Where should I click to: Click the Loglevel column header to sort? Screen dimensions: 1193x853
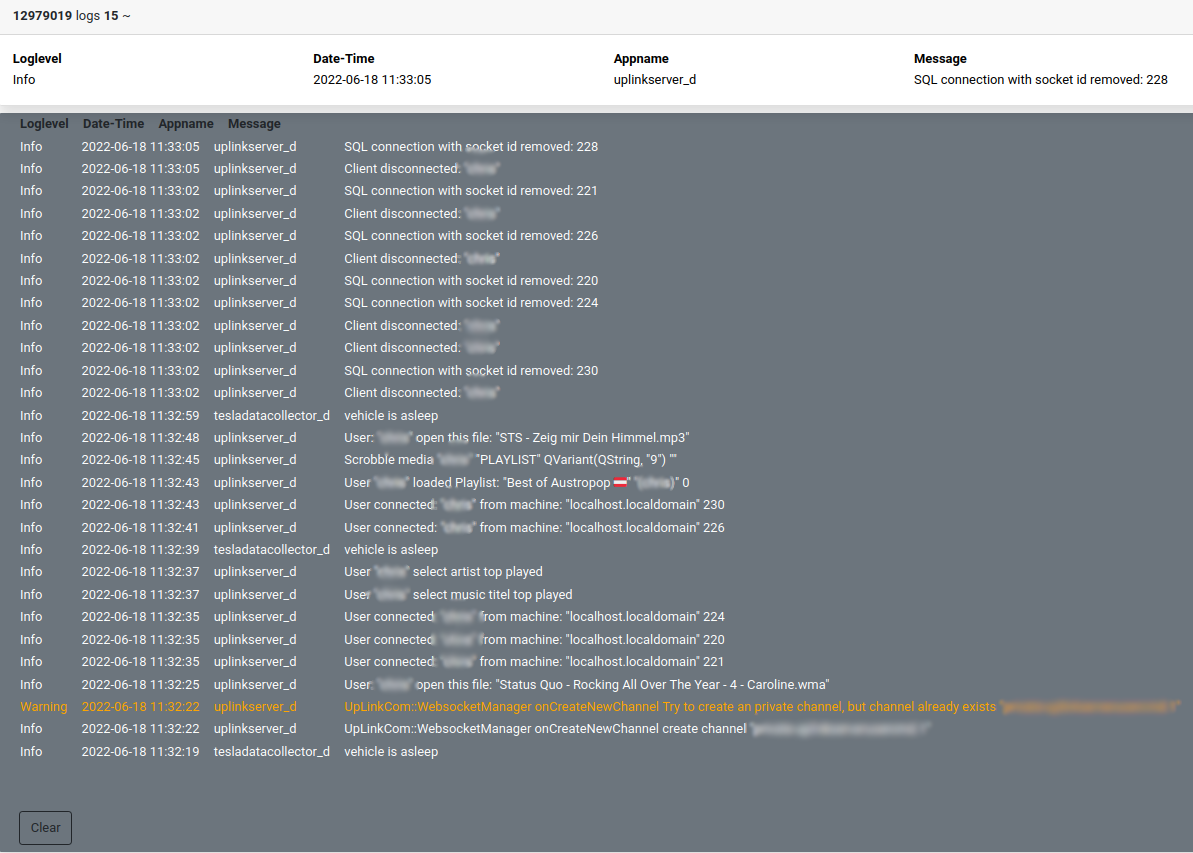point(44,123)
